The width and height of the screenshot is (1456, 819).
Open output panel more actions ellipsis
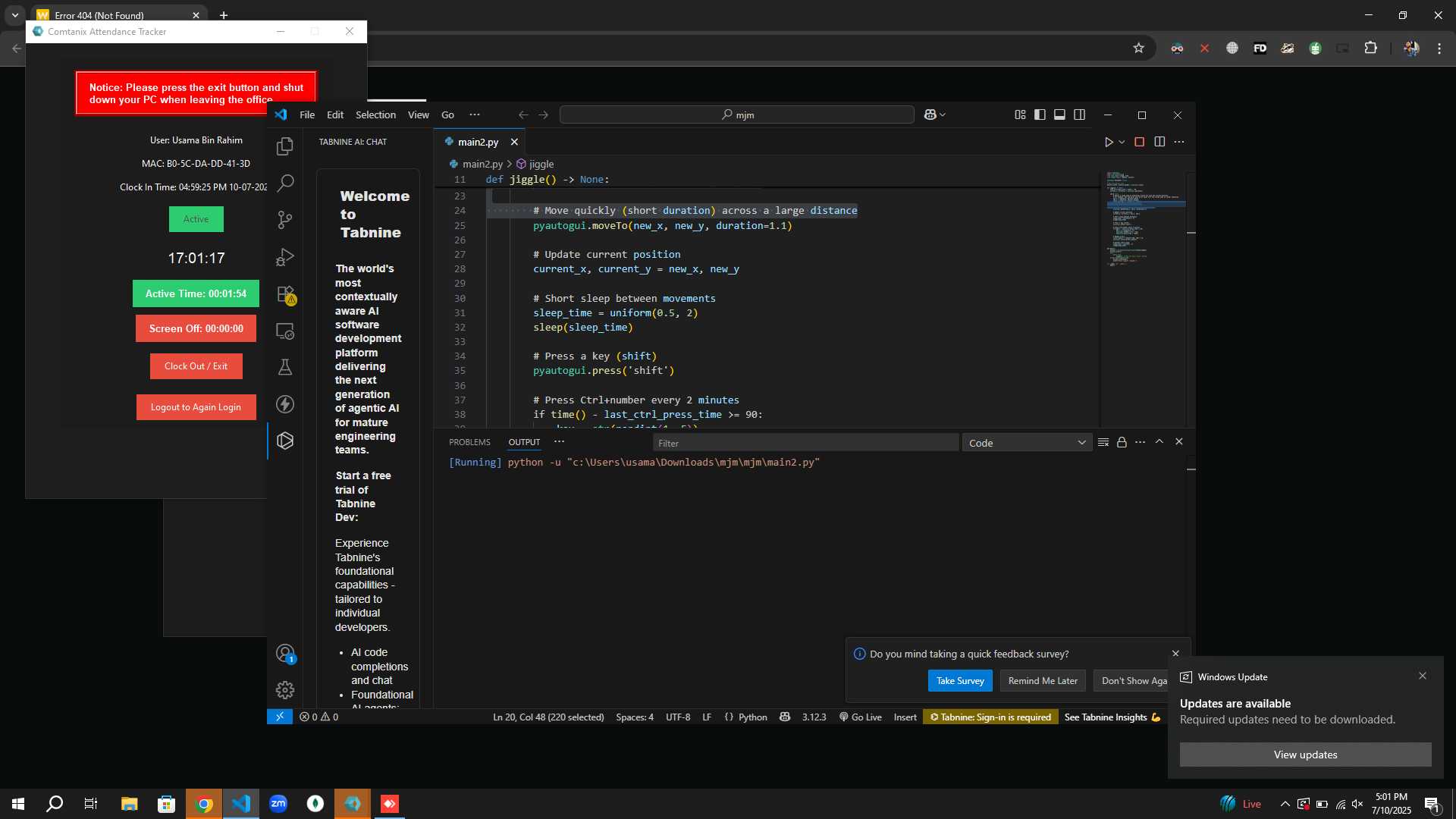click(1141, 442)
